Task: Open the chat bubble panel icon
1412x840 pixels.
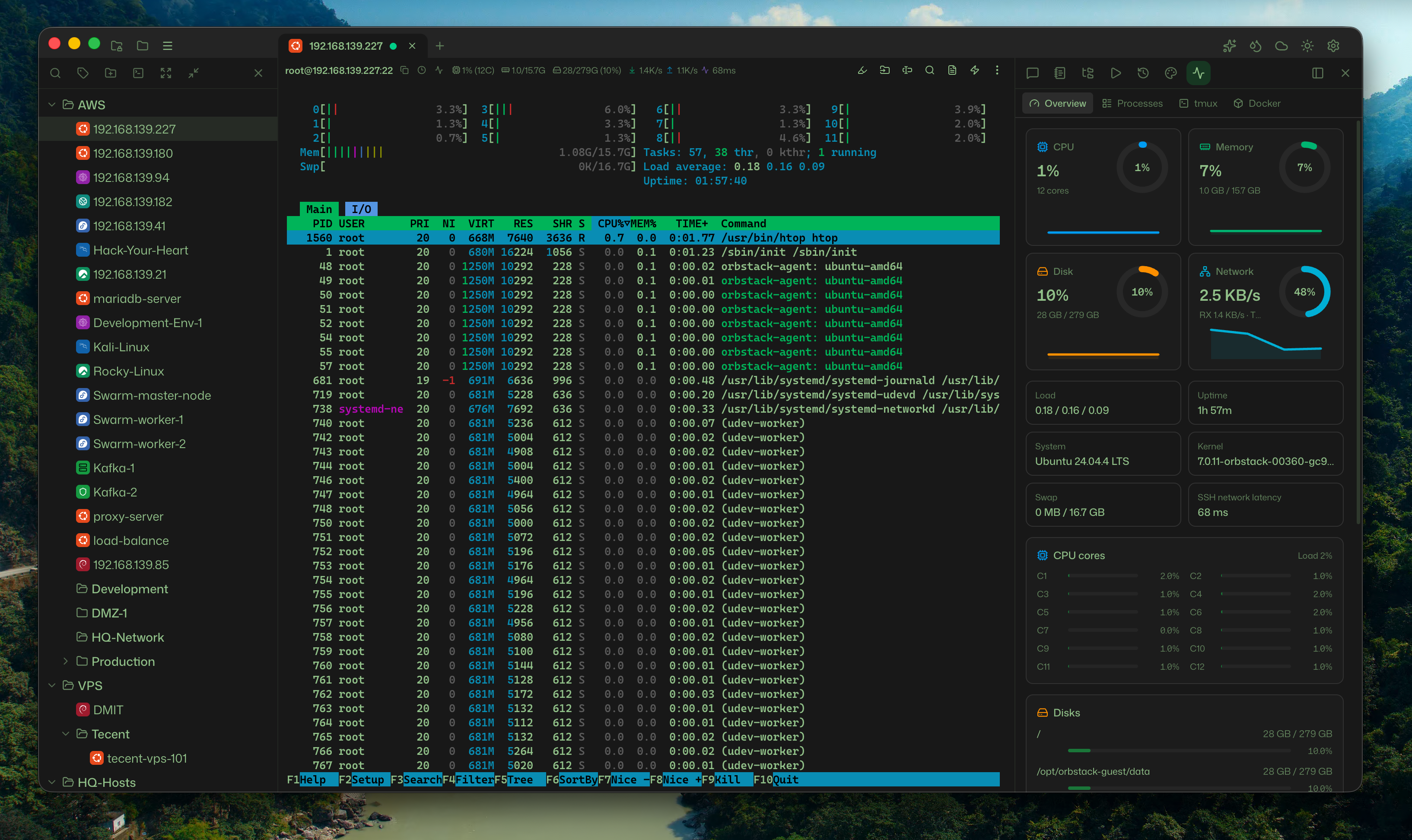Action: [1032, 73]
